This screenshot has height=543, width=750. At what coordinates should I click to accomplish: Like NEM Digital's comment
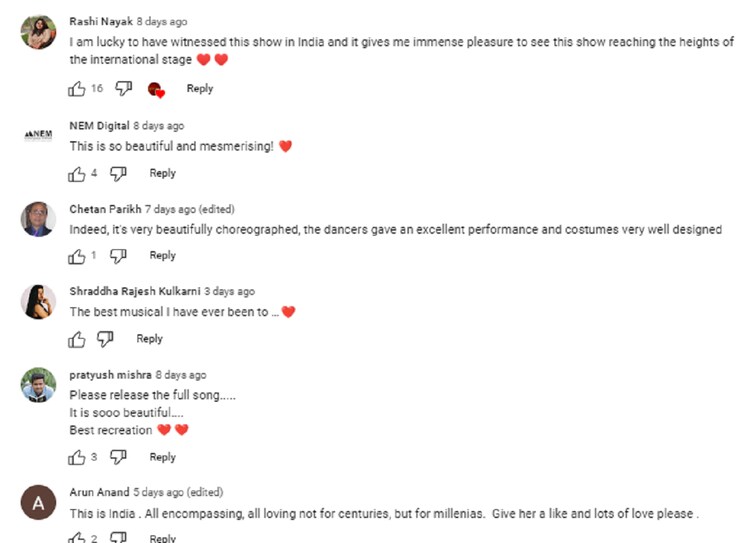[77, 174]
